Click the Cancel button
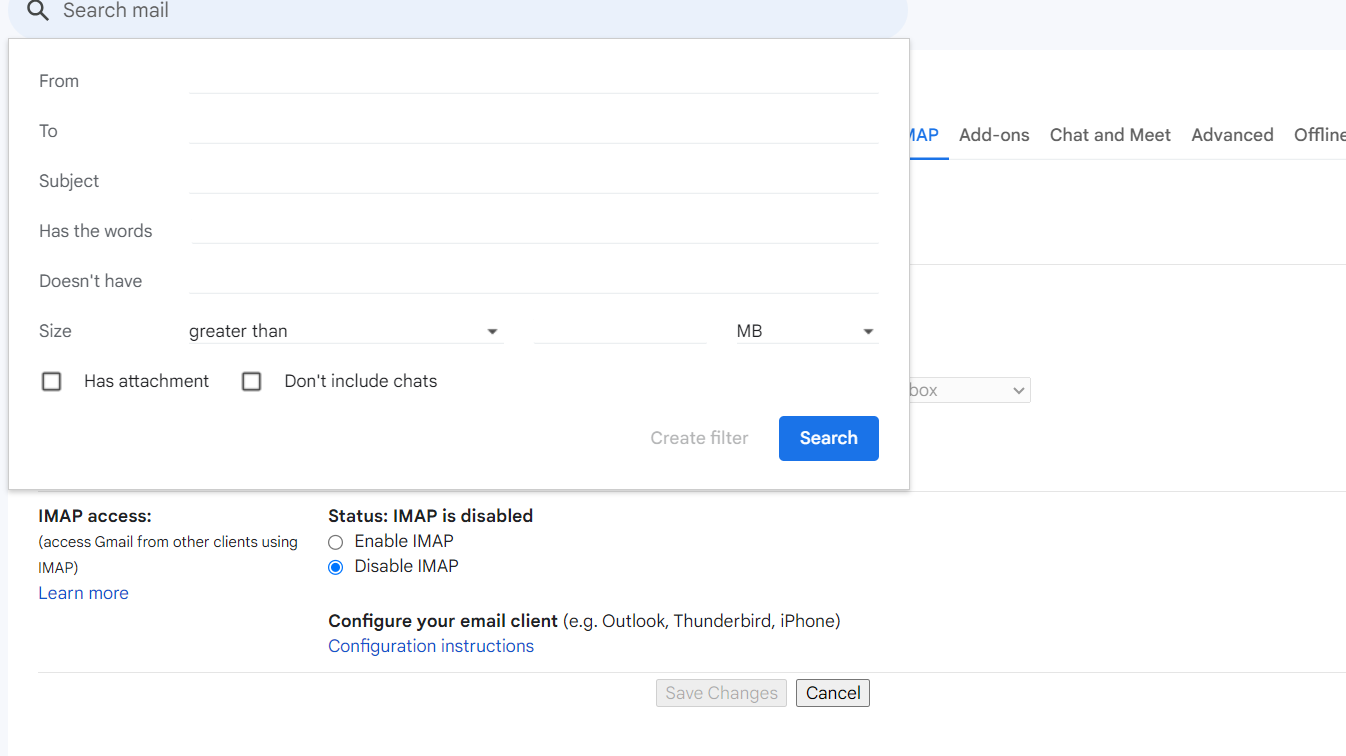Image resolution: width=1346 pixels, height=756 pixels. pyautogui.click(x=833, y=693)
